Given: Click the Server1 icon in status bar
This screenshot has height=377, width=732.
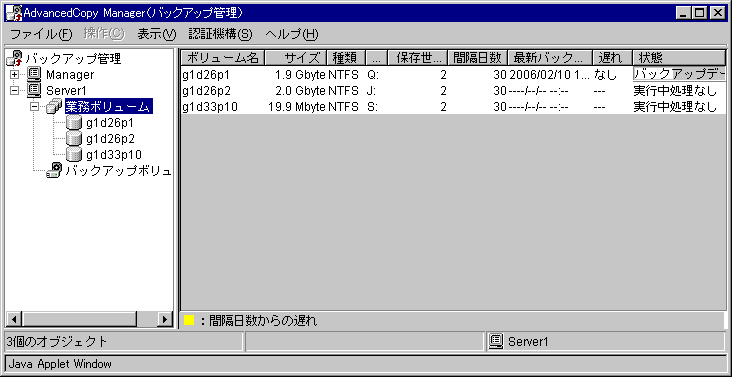Looking at the screenshot, I should [496, 342].
